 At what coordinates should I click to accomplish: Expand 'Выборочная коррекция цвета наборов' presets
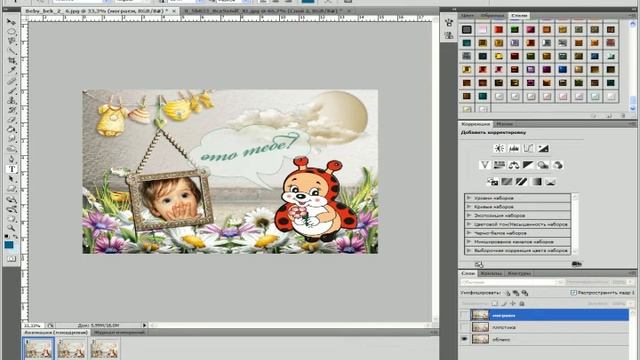[x=469, y=250]
